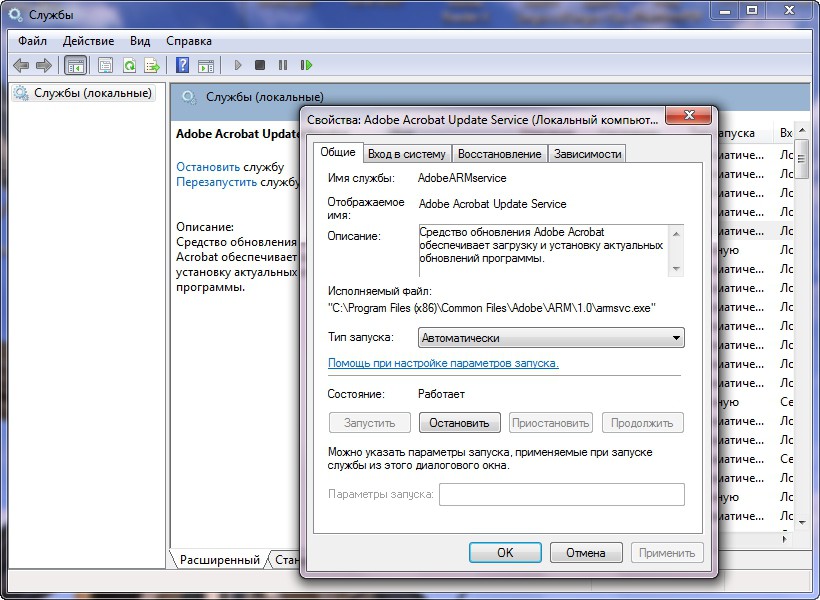
Task: Open the Действие menu
Action: [x=88, y=41]
